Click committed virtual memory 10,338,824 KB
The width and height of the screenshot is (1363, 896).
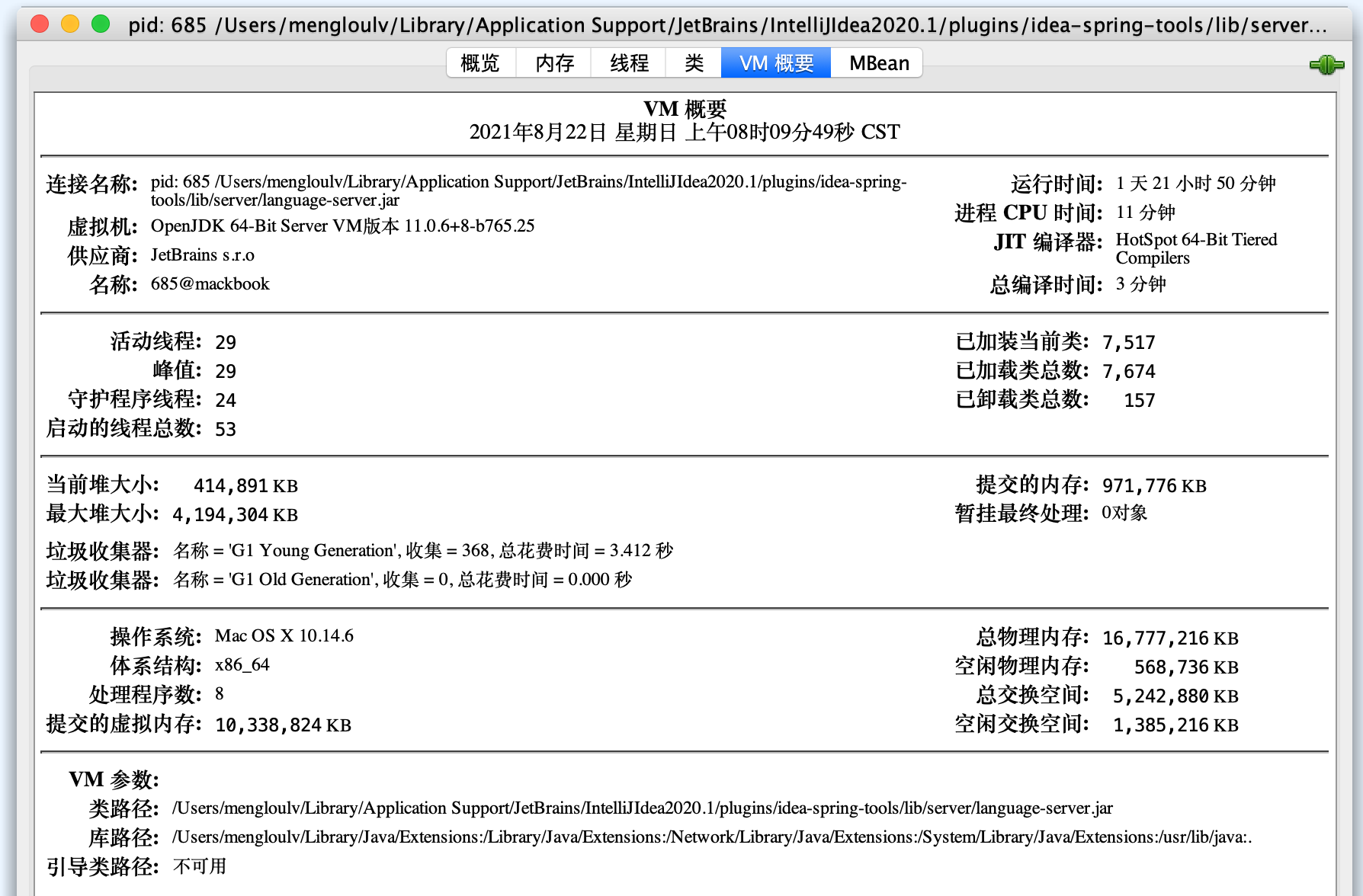283,725
